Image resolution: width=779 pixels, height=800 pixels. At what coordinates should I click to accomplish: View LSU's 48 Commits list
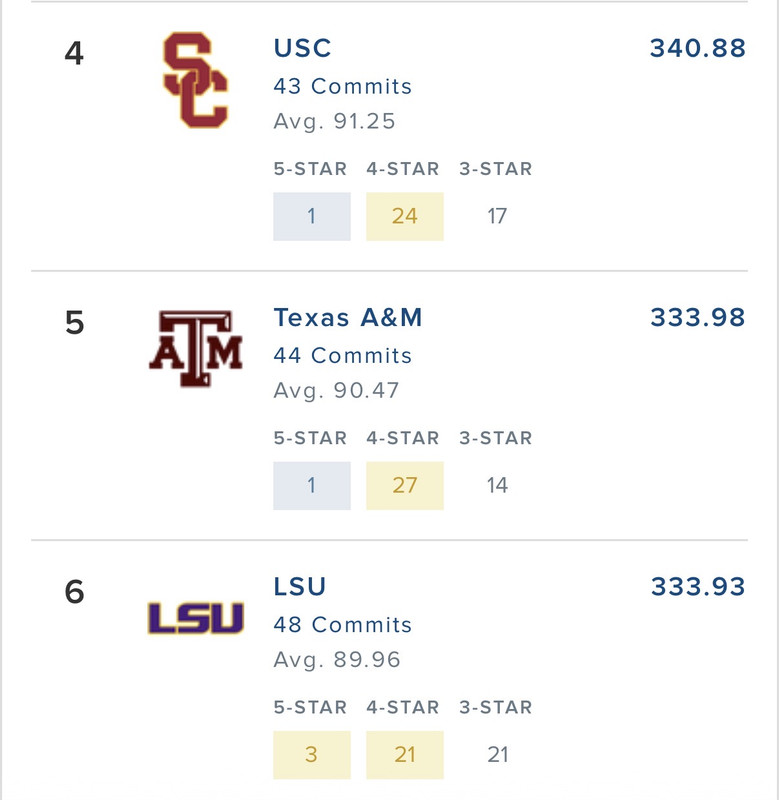pos(342,625)
